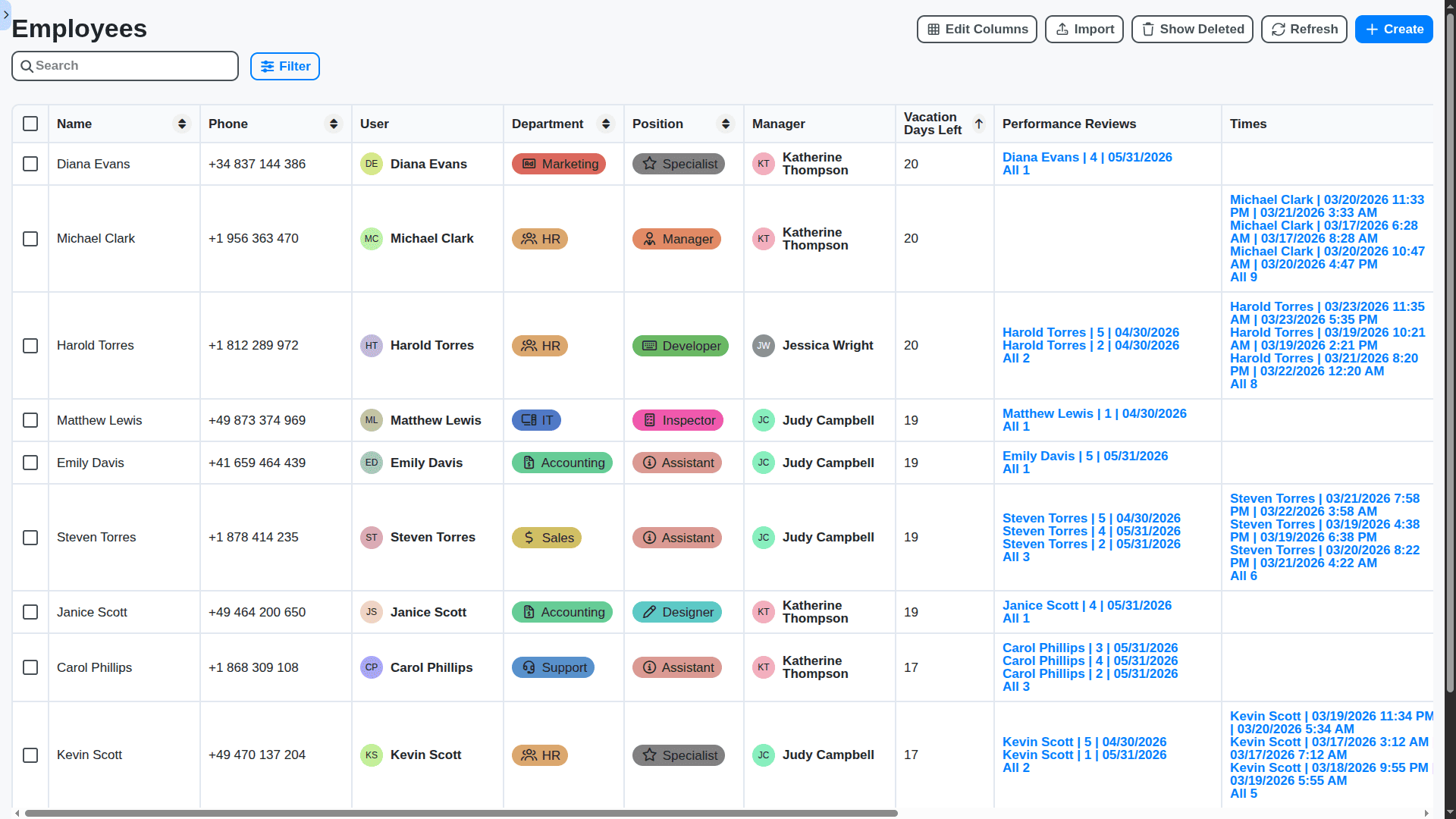Toggle sort on the Department column

[606, 124]
